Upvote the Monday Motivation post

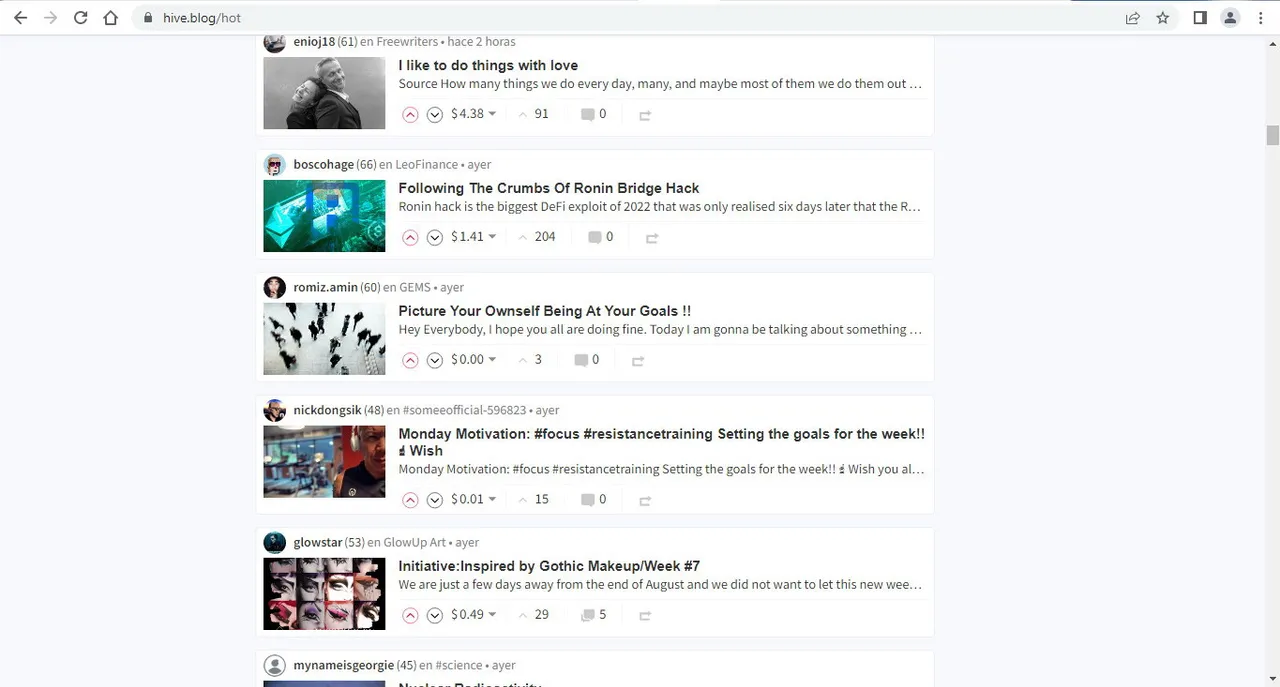[x=410, y=500]
